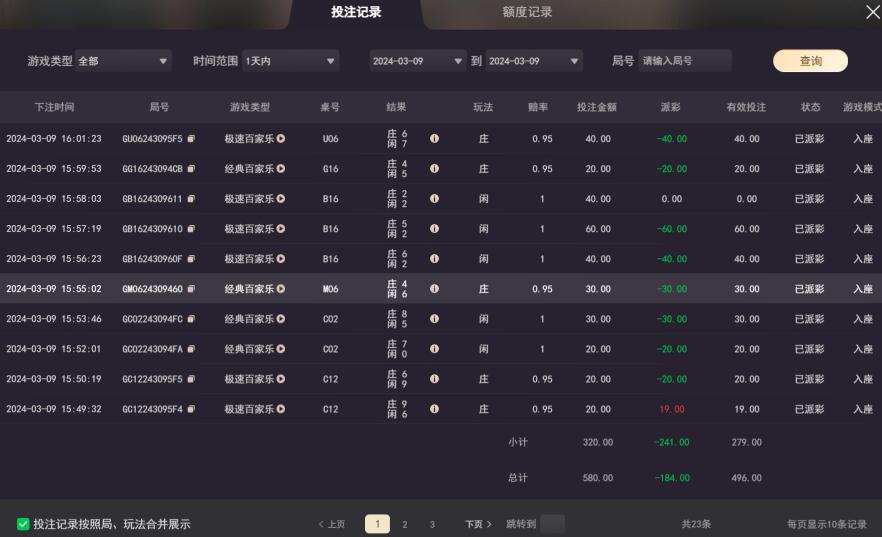The width and height of the screenshot is (882, 537).
Task: Copy round number GC12243095F4
Action: pyautogui.click(x=191, y=409)
